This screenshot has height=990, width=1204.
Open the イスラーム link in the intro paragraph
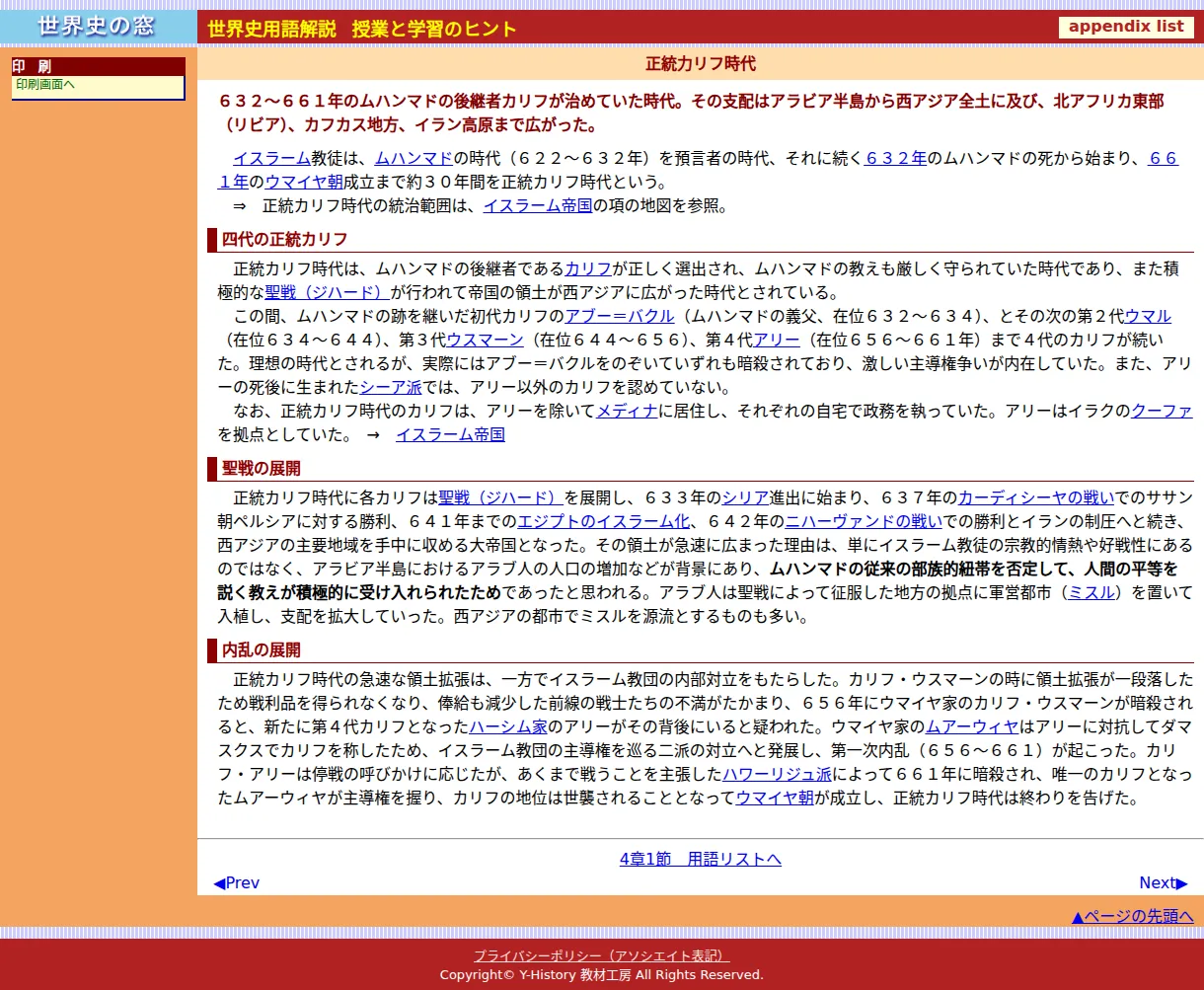coord(271,158)
